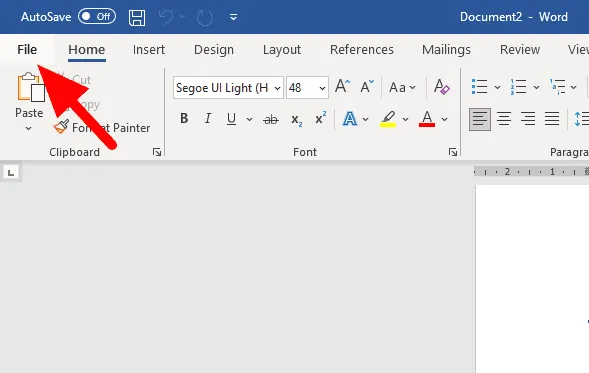
Task: Switch to the Insert tab
Action: (x=149, y=50)
